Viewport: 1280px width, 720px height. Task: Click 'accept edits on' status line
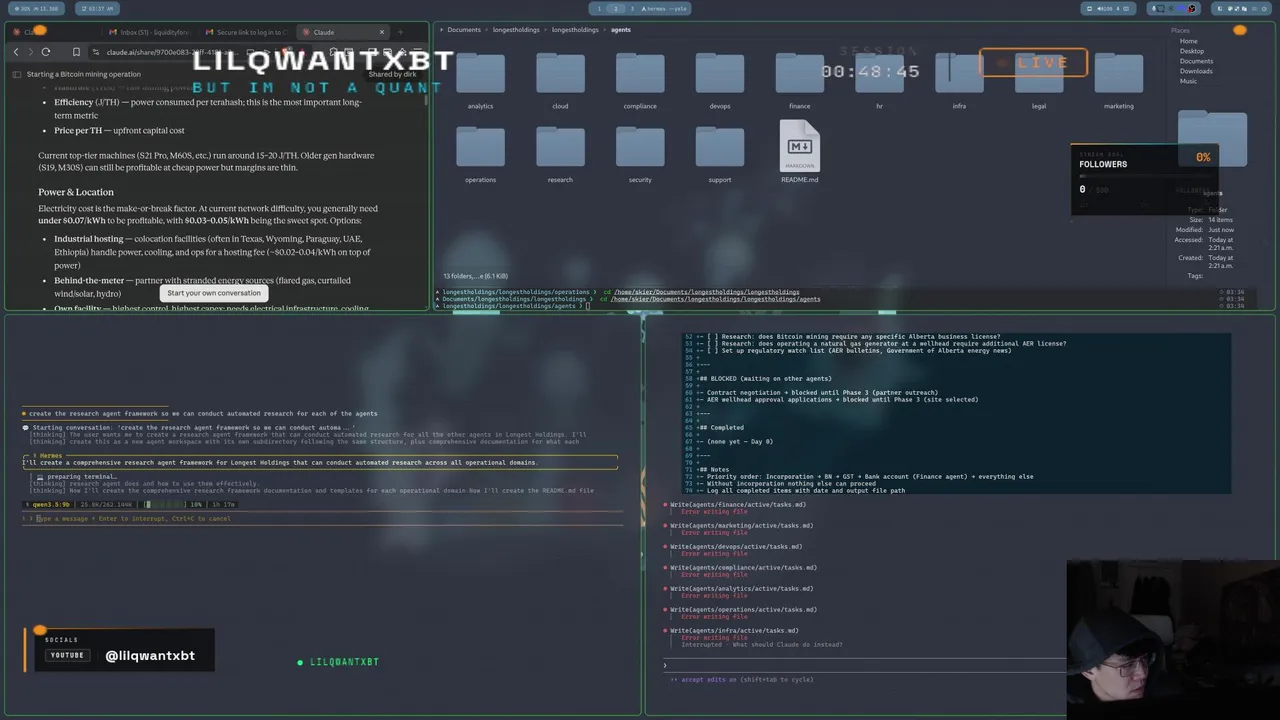click(741, 679)
